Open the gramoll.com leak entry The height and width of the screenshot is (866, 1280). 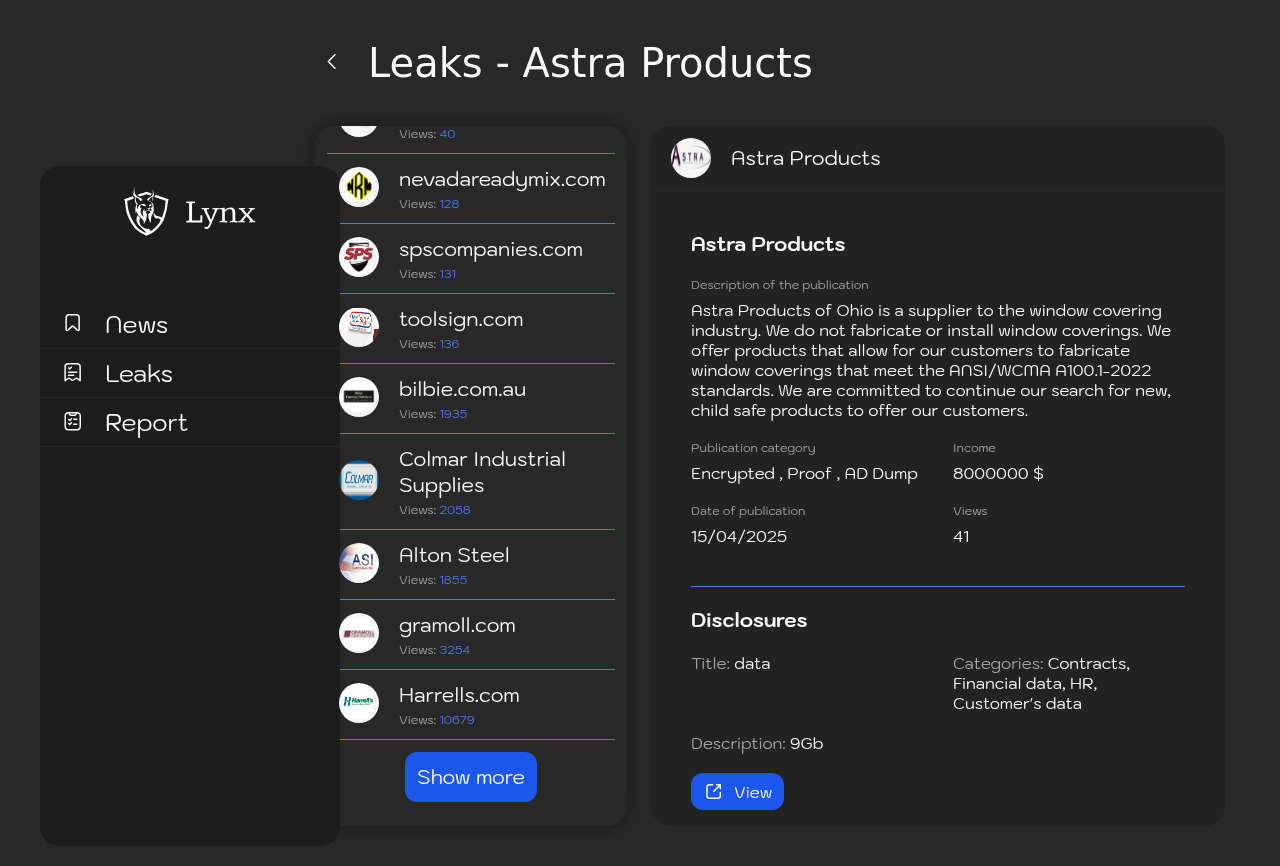[471, 635]
